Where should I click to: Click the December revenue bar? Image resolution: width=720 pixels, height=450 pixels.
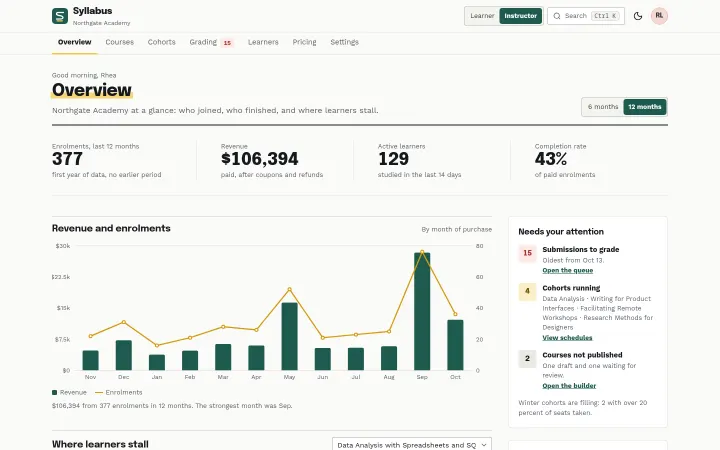[x=124, y=355]
